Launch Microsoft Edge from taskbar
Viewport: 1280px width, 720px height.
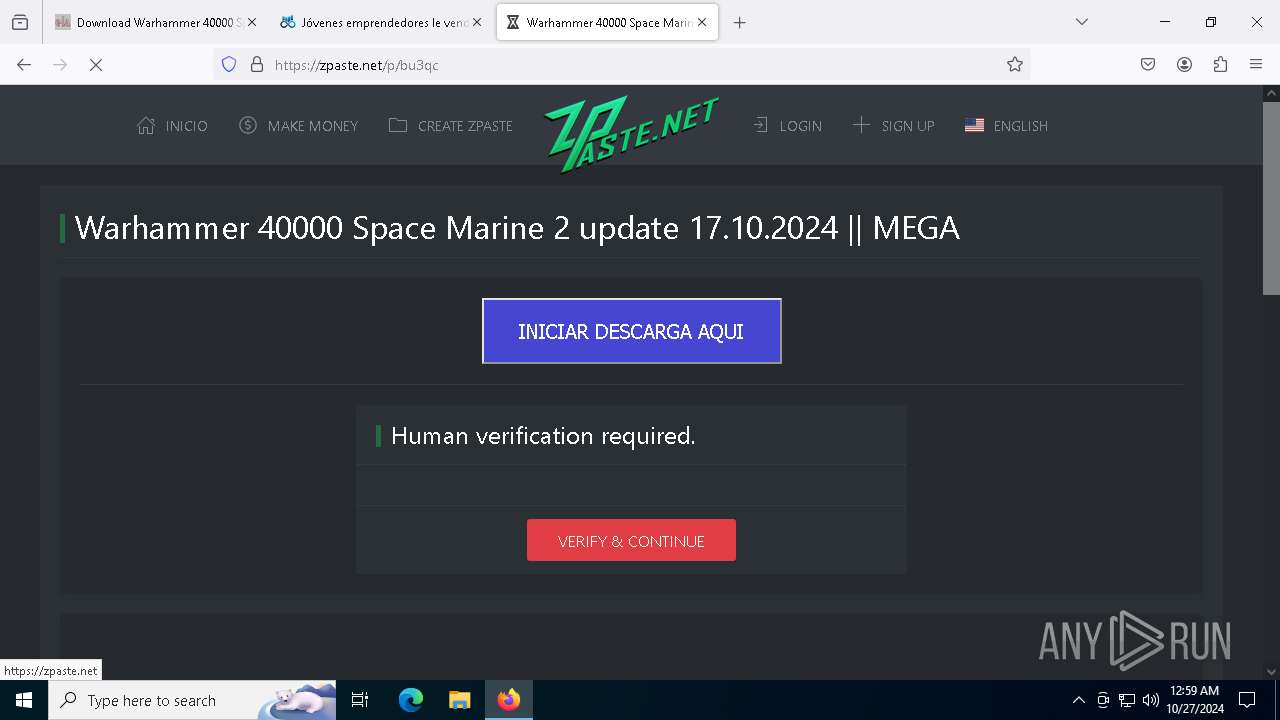[x=411, y=700]
